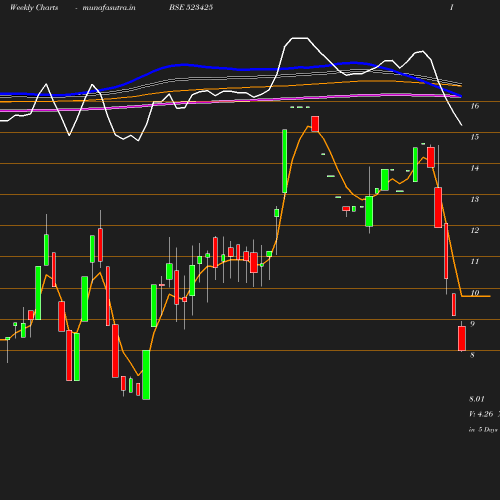
Task: Click the 'munafasutra.in' site label
Action: [x=109, y=8]
